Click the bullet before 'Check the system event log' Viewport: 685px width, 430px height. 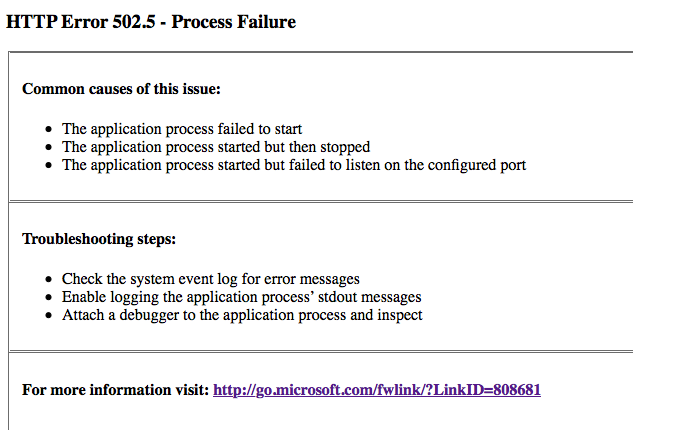click(48, 279)
